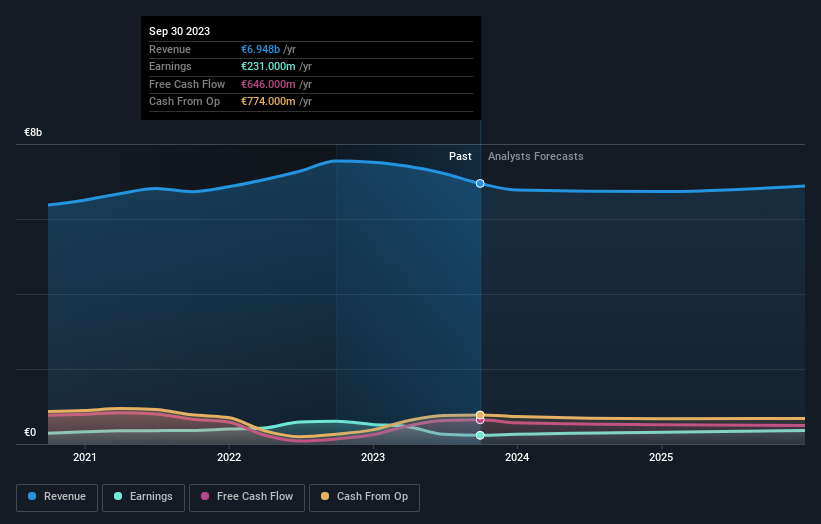821x524 pixels.
Task: Click the €0 y-axis label
Action: (x=30, y=432)
